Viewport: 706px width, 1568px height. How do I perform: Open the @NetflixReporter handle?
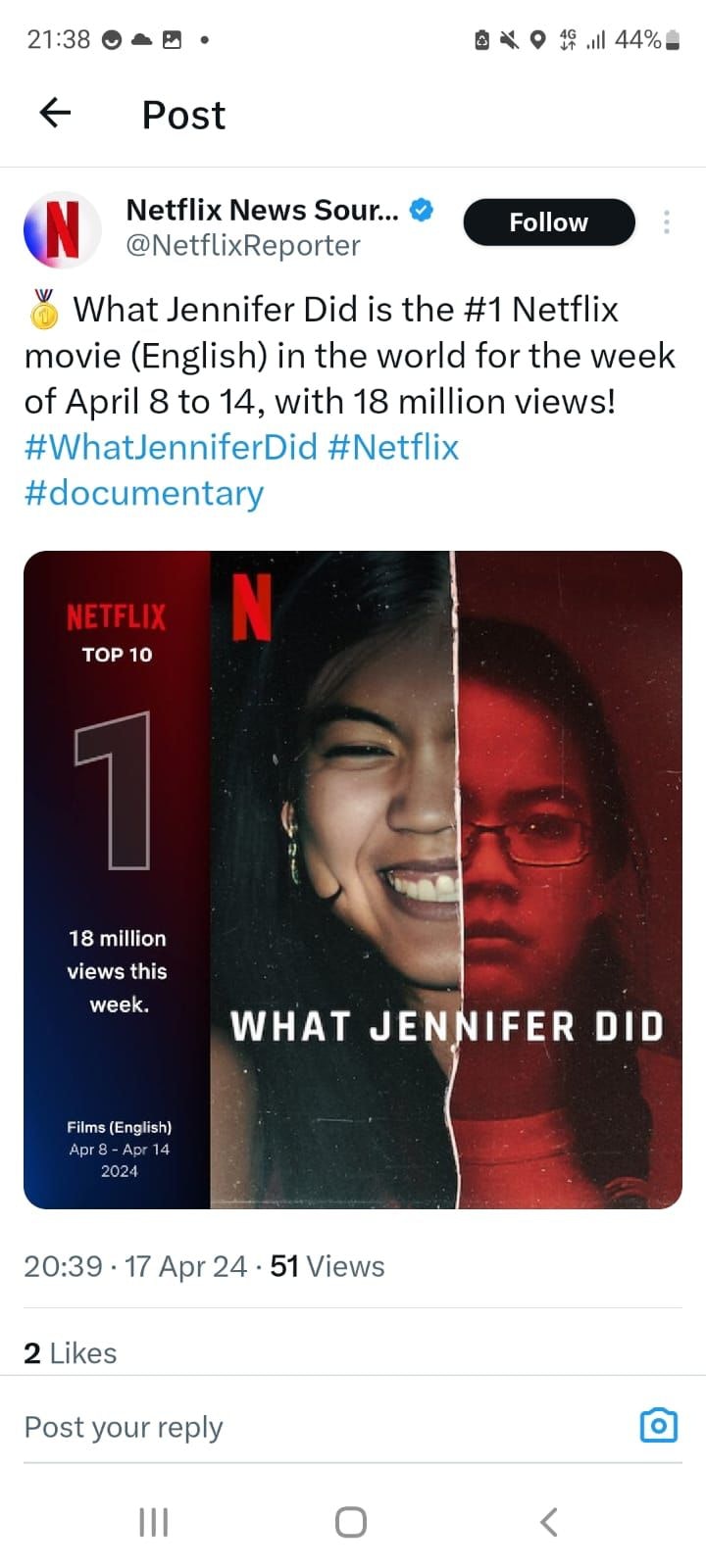tap(243, 245)
